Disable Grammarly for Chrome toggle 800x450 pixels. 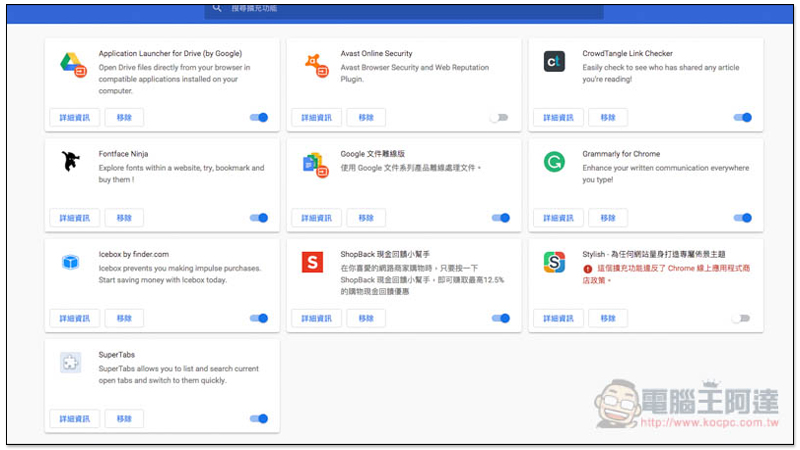point(743,218)
